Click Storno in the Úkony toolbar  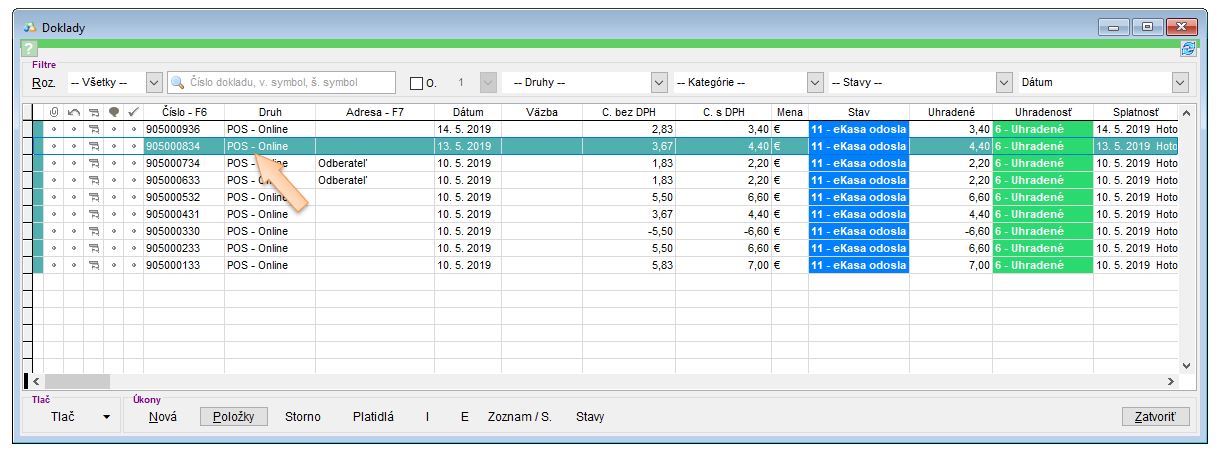click(x=304, y=417)
